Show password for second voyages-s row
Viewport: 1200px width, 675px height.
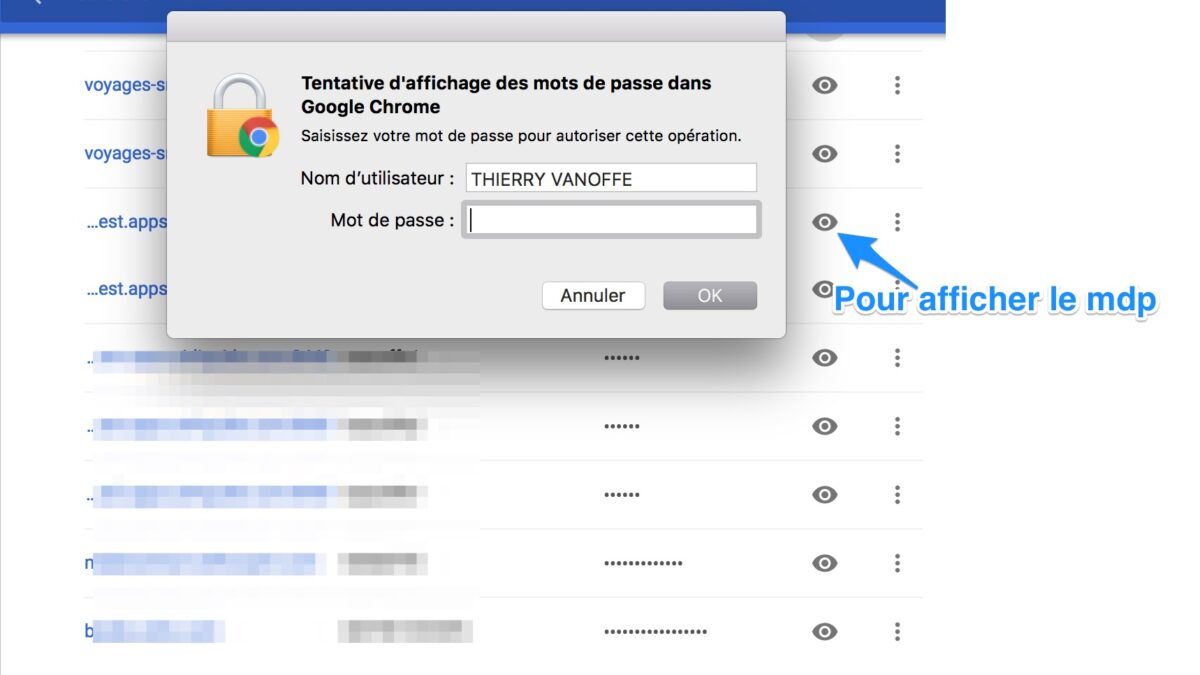click(824, 154)
